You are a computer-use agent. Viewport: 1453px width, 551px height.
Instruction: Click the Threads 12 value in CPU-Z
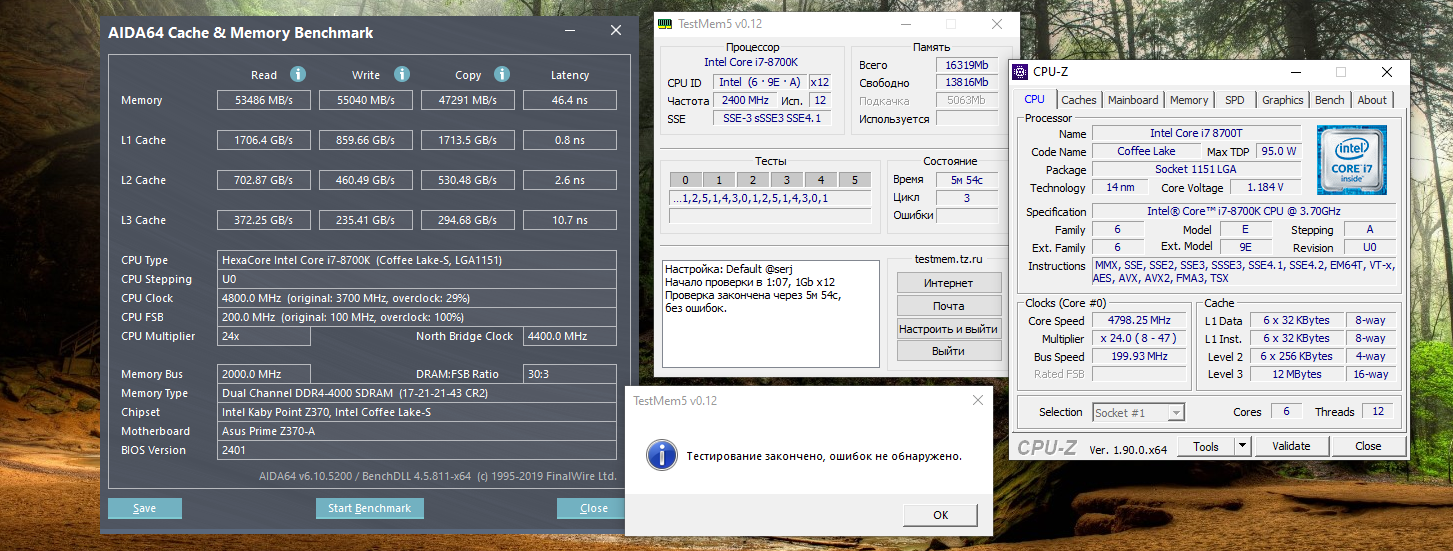[1377, 412]
